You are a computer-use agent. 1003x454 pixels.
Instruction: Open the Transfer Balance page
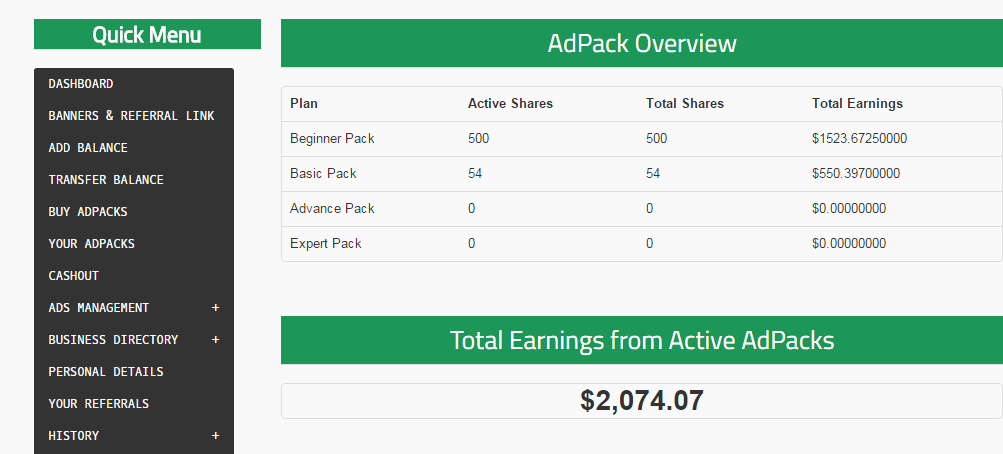click(x=106, y=180)
